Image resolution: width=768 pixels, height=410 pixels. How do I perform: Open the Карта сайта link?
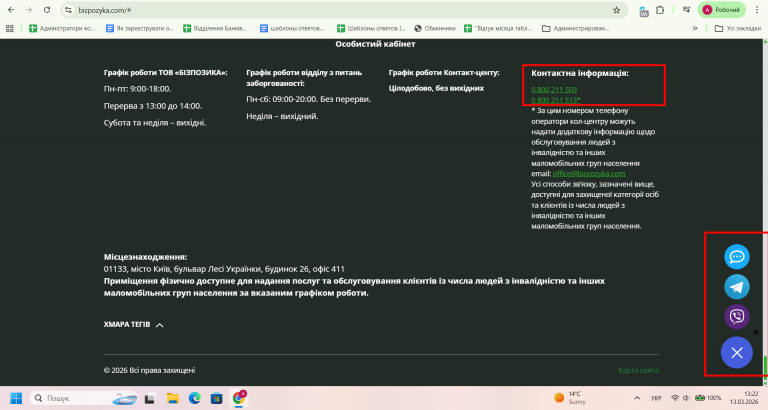coord(638,370)
